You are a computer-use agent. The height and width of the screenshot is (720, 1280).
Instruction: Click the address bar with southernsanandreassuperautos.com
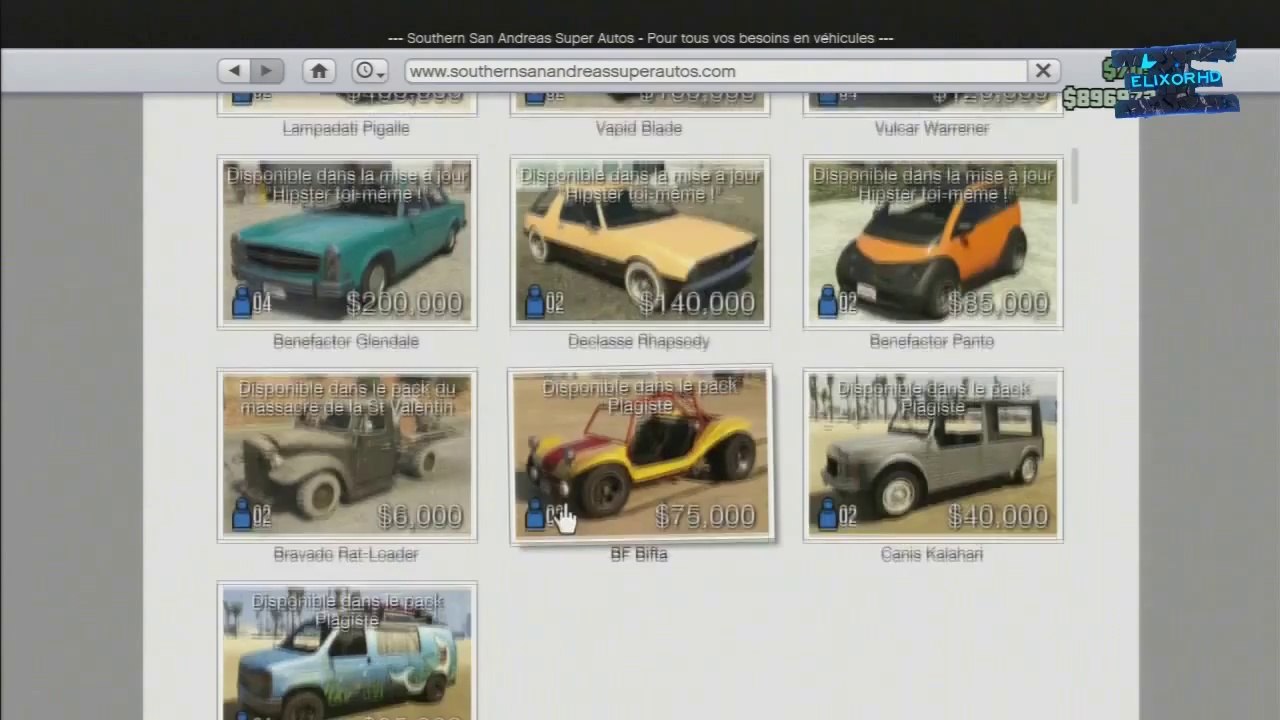tap(716, 71)
